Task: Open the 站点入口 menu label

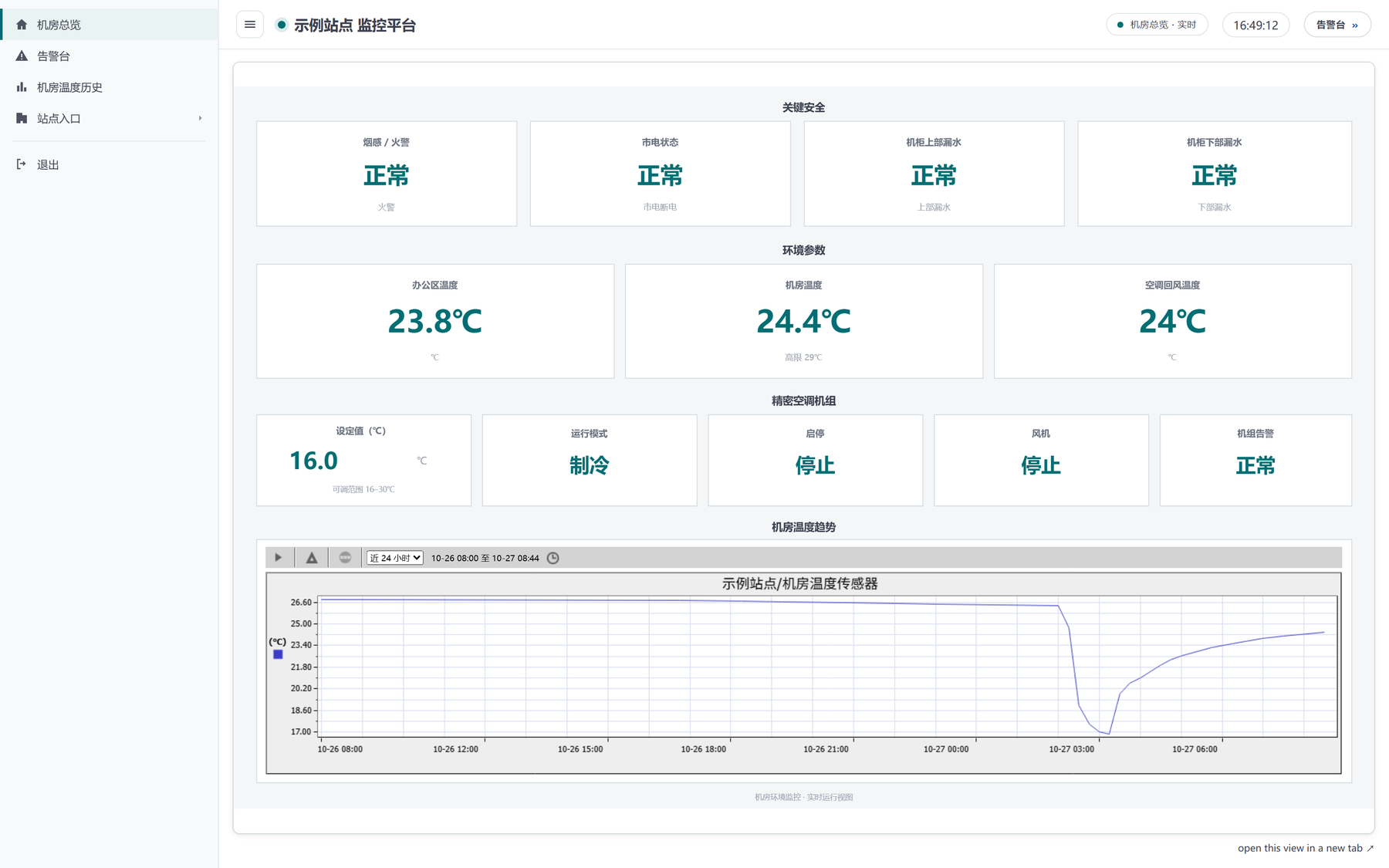Action: [59, 118]
